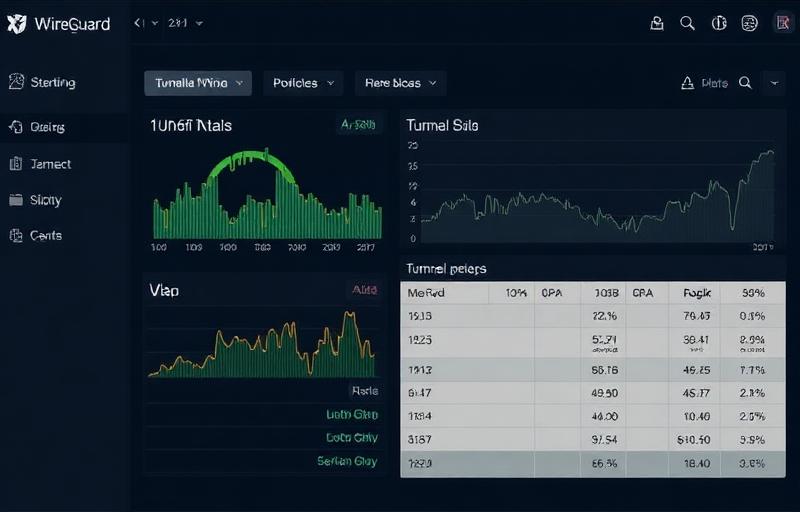The width and height of the screenshot is (800, 512).
Task: Open the Poricles dropdown
Action: pyautogui.click(x=303, y=83)
